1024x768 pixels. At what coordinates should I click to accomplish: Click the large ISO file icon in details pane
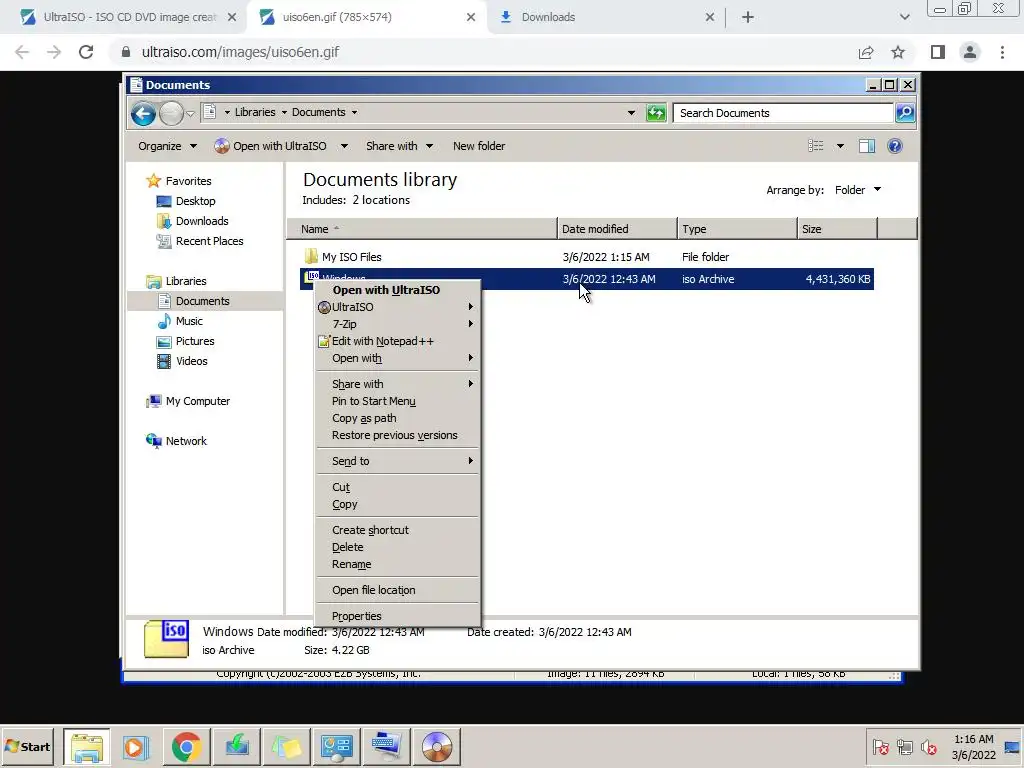(167, 639)
